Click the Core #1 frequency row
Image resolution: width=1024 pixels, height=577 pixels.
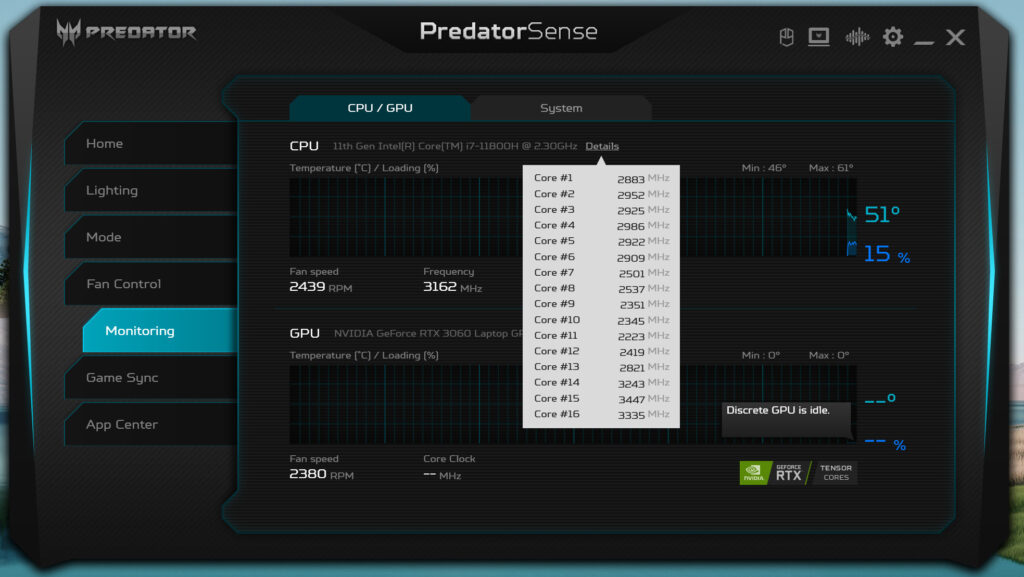coord(601,178)
